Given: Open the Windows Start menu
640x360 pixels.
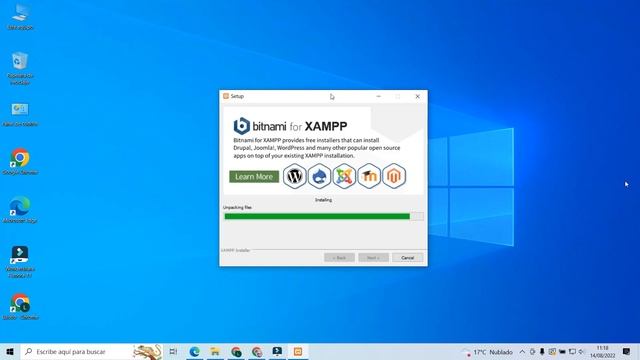Looking at the screenshot, I should click(x=10, y=351).
